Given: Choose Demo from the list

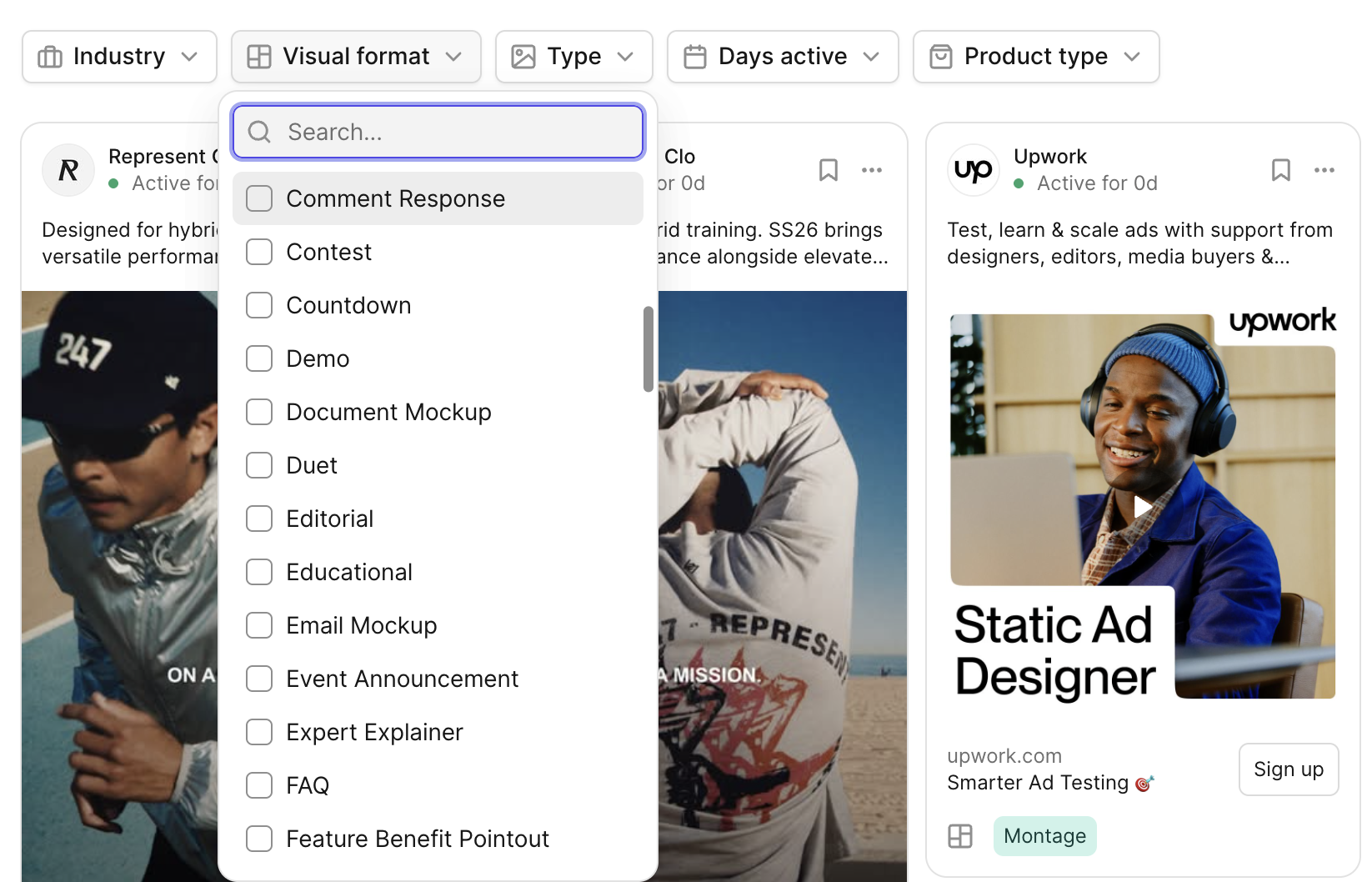Looking at the screenshot, I should (438, 358).
